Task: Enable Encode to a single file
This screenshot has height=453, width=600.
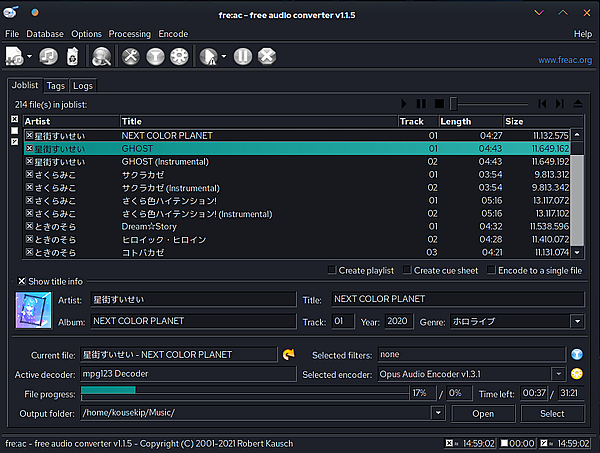Action: [x=491, y=270]
